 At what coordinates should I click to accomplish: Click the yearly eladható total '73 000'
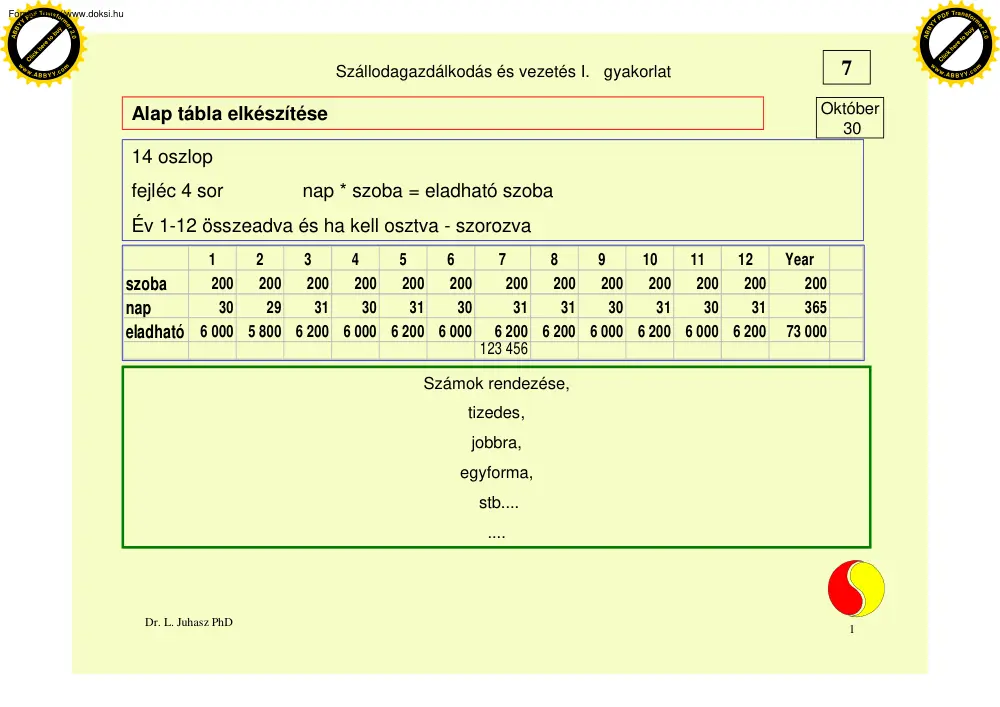[806, 332]
